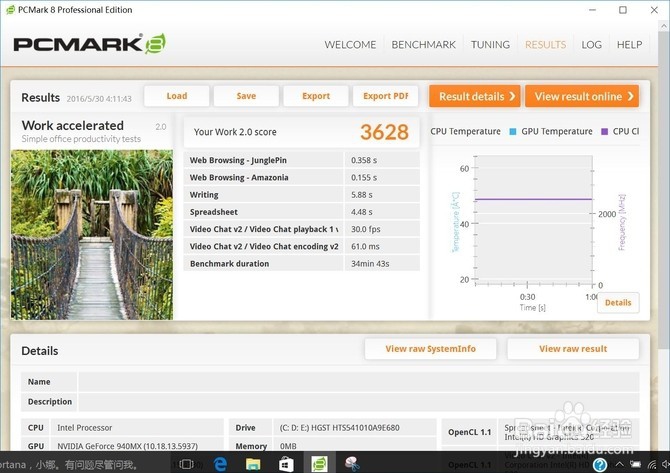Click the 30.0 fps value
670x473 pixels.
point(366,229)
